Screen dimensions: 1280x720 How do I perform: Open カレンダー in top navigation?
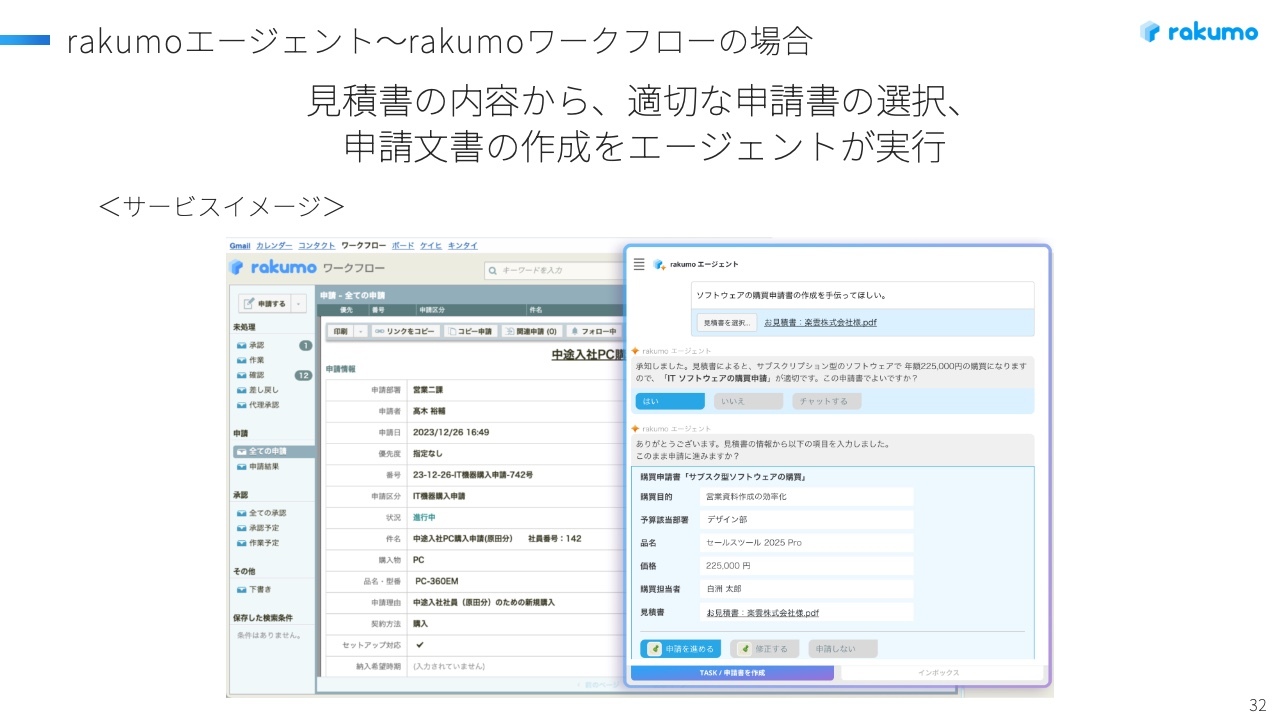tap(275, 245)
